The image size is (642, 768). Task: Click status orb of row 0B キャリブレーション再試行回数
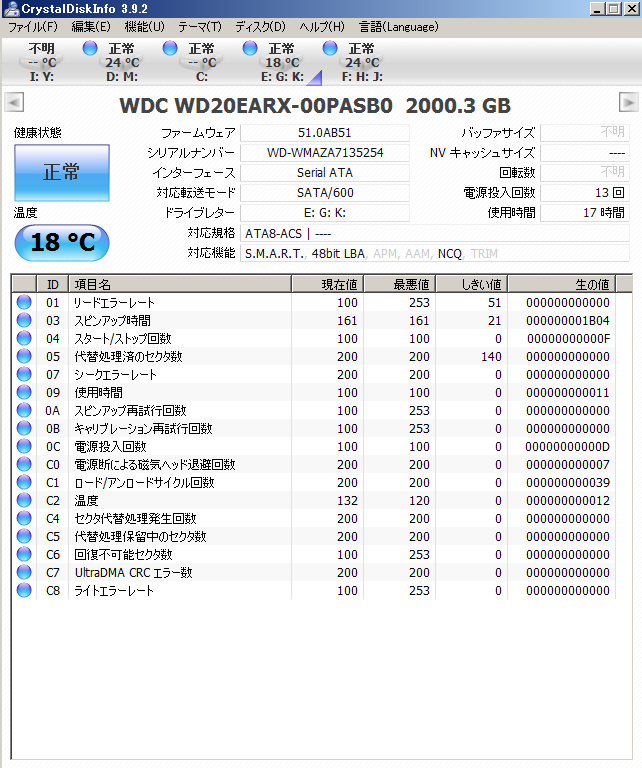click(24, 428)
